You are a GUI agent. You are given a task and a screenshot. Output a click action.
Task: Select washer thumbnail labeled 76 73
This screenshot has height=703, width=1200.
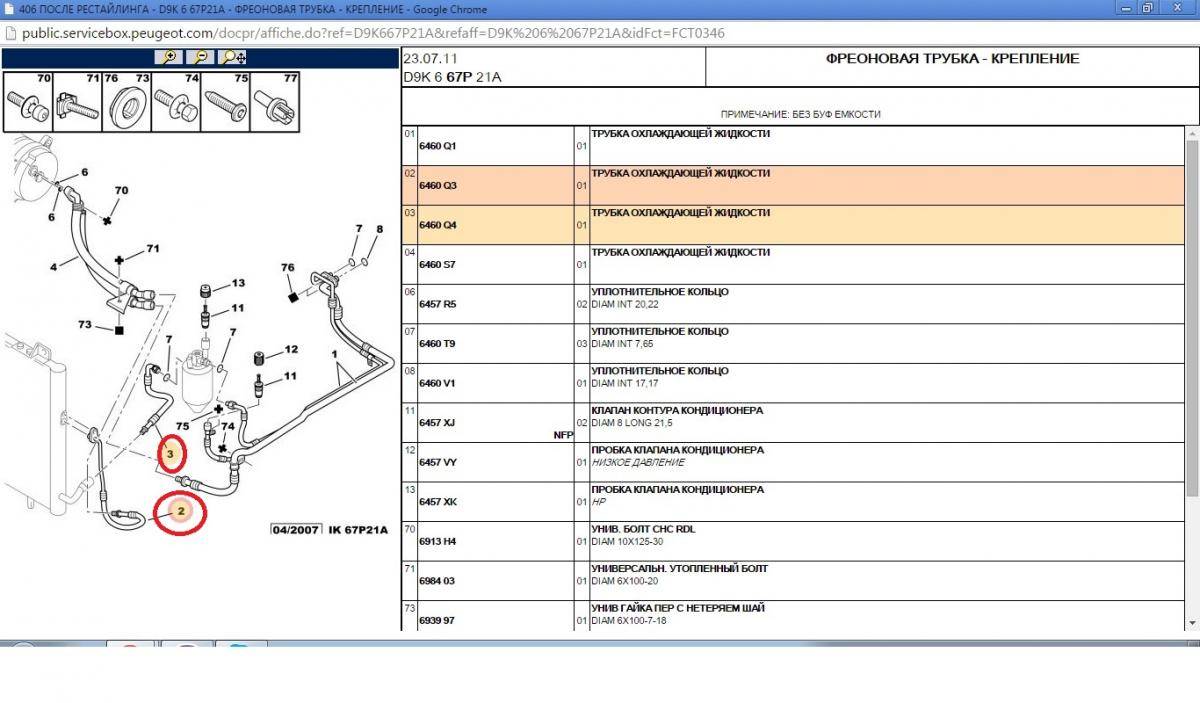pyautogui.click(x=128, y=104)
